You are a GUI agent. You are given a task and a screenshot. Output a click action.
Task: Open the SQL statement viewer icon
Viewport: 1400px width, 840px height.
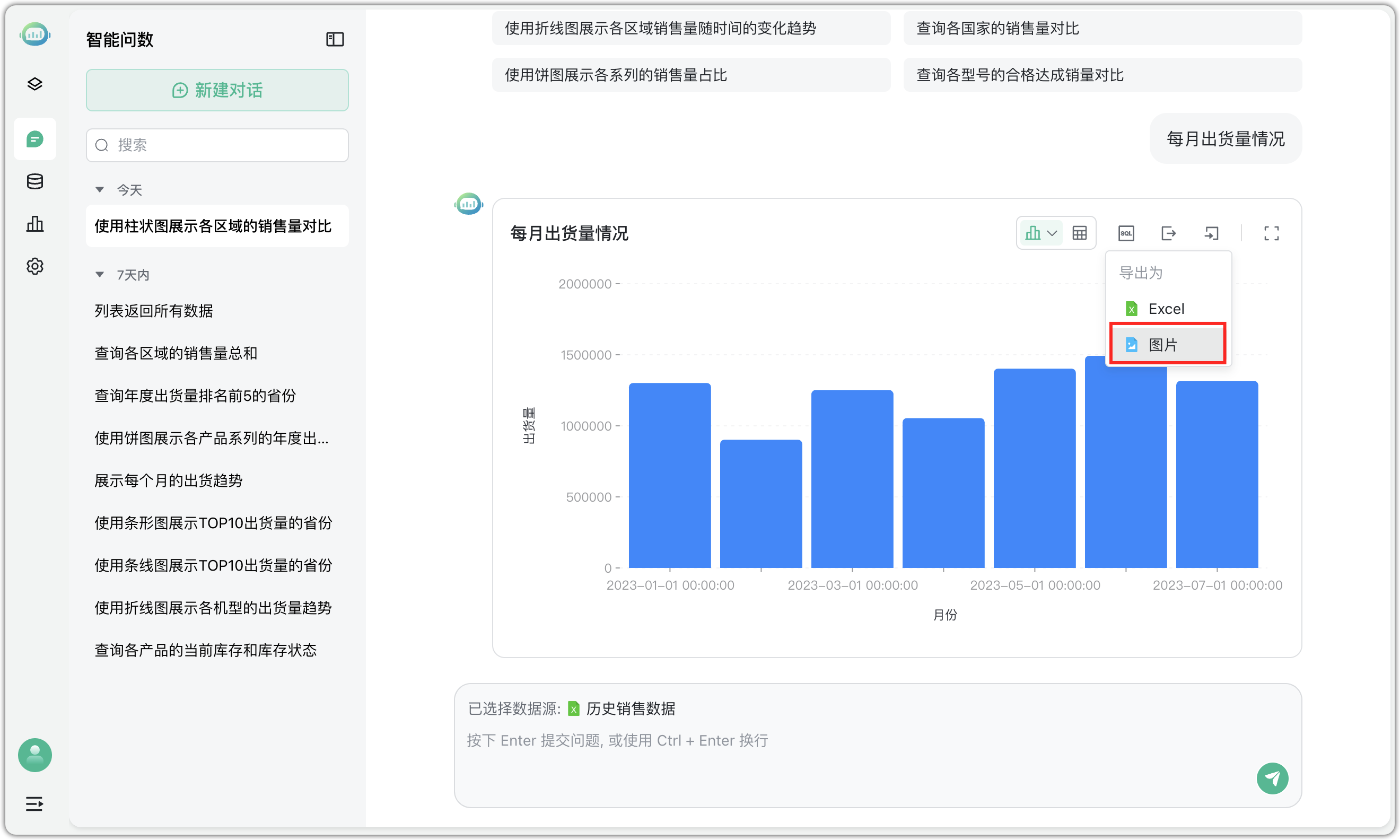point(1126,233)
